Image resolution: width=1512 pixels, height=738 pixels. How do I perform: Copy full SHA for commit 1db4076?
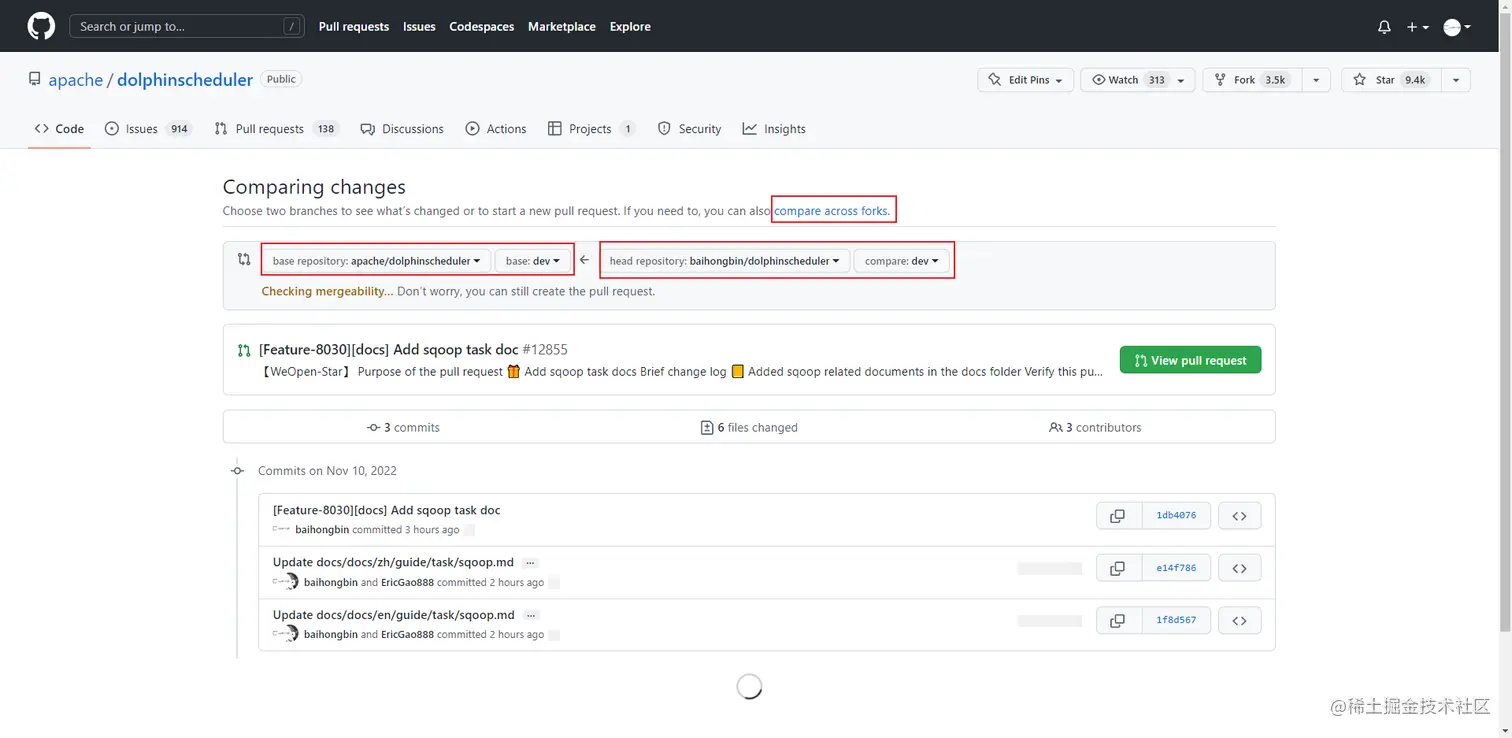pyautogui.click(x=1118, y=516)
